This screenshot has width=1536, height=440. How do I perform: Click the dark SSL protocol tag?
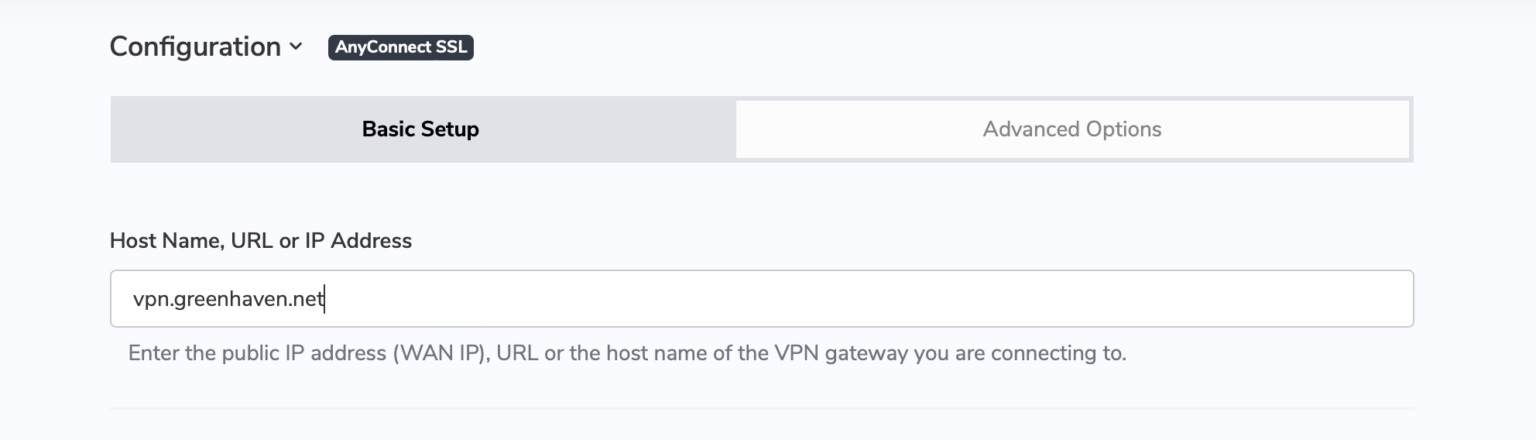click(x=400, y=47)
